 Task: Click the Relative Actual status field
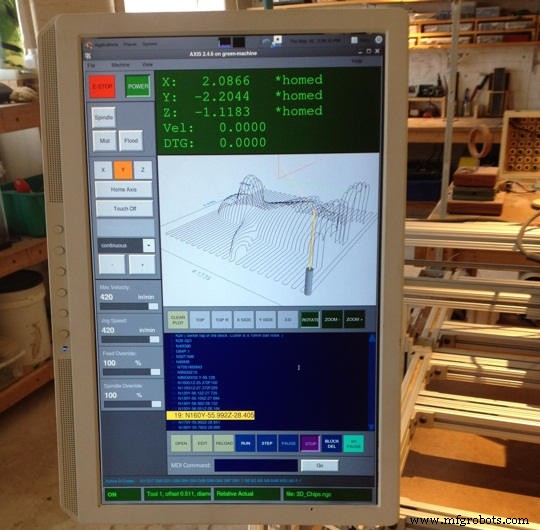pyautogui.click(x=247, y=494)
